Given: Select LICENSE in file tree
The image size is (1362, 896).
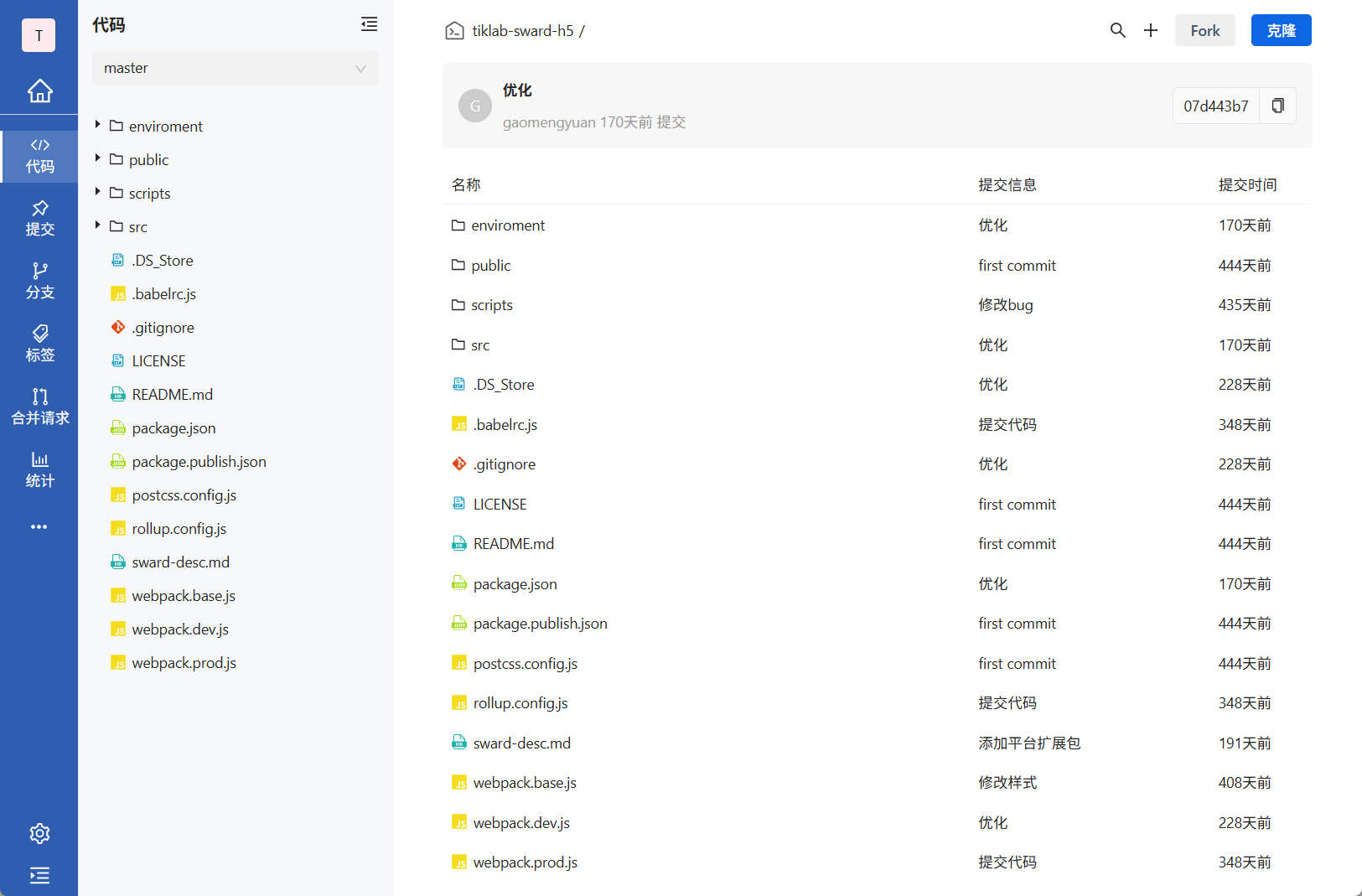Looking at the screenshot, I should tap(158, 361).
